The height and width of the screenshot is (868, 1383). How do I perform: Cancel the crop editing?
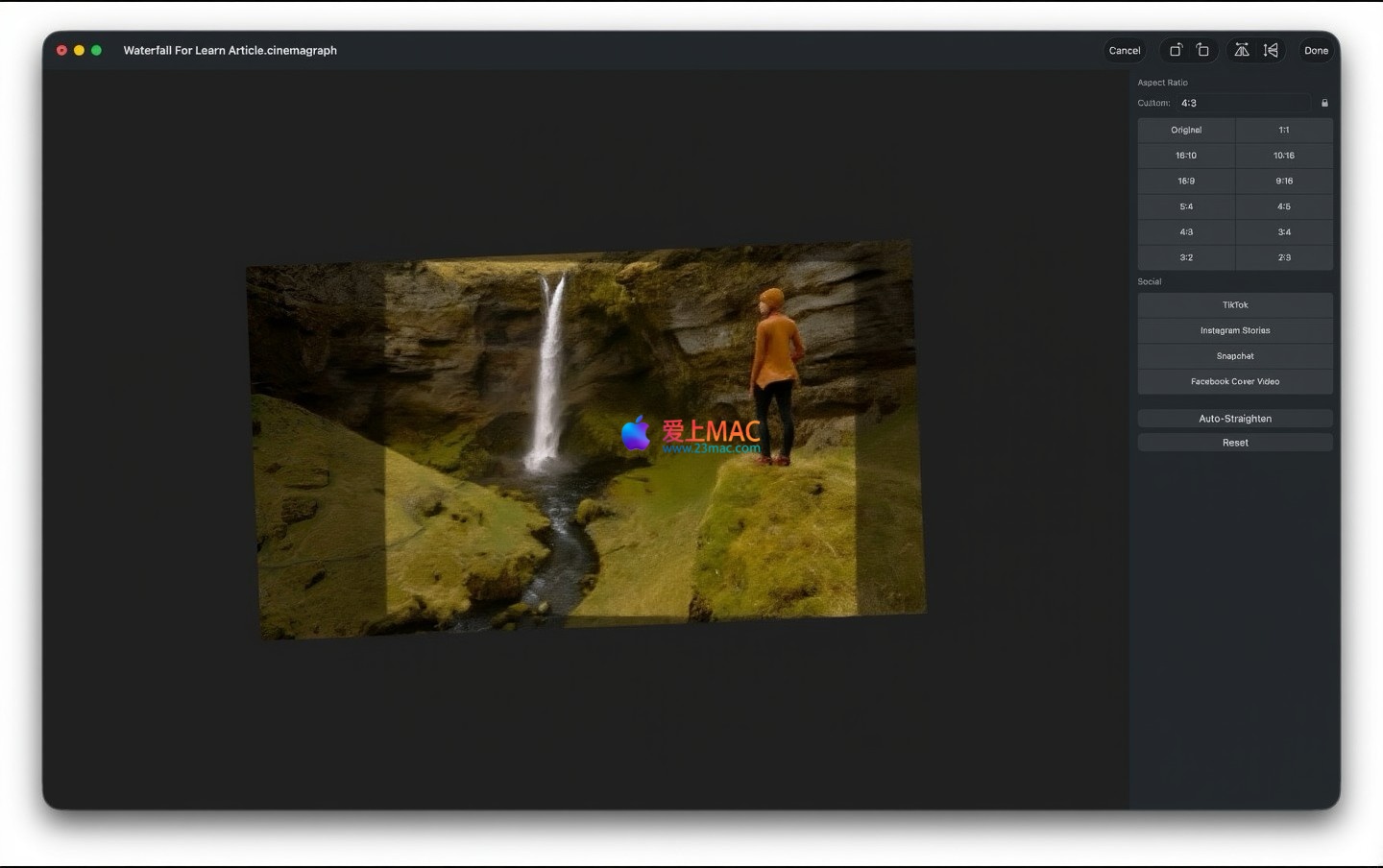pyautogui.click(x=1124, y=51)
